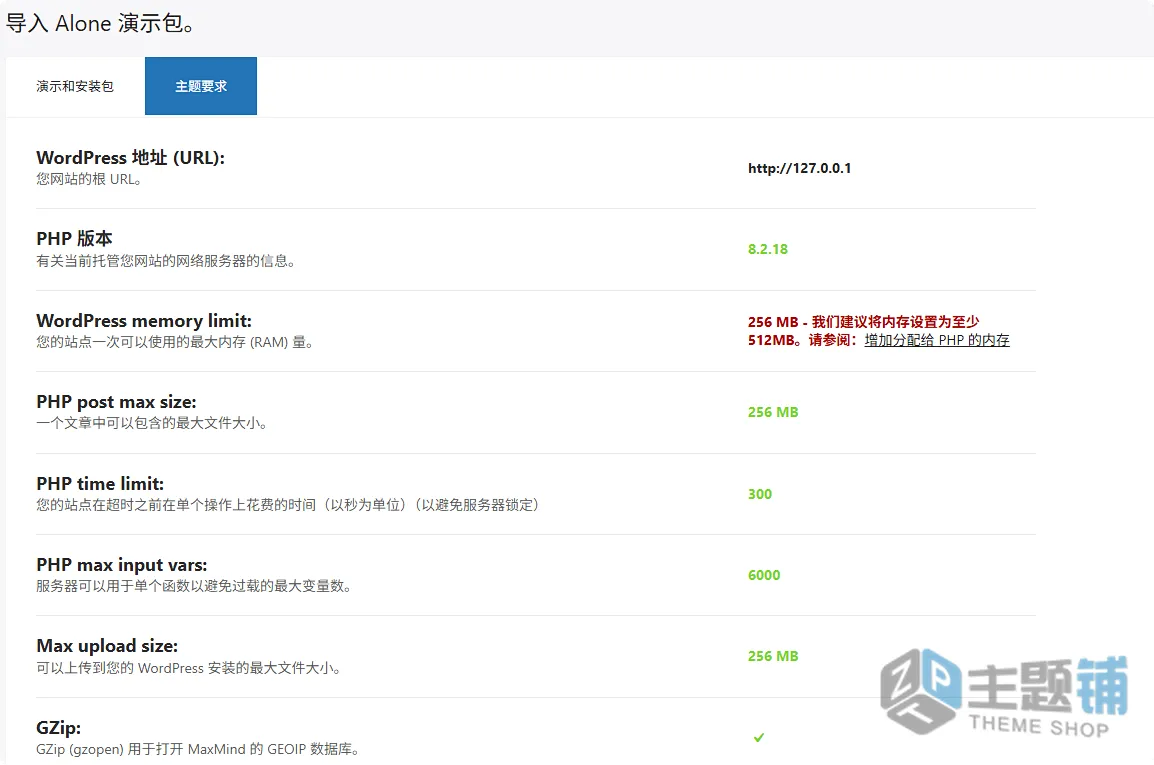
Task: Click the GZip green checkmark icon
Action: pyautogui.click(x=759, y=738)
